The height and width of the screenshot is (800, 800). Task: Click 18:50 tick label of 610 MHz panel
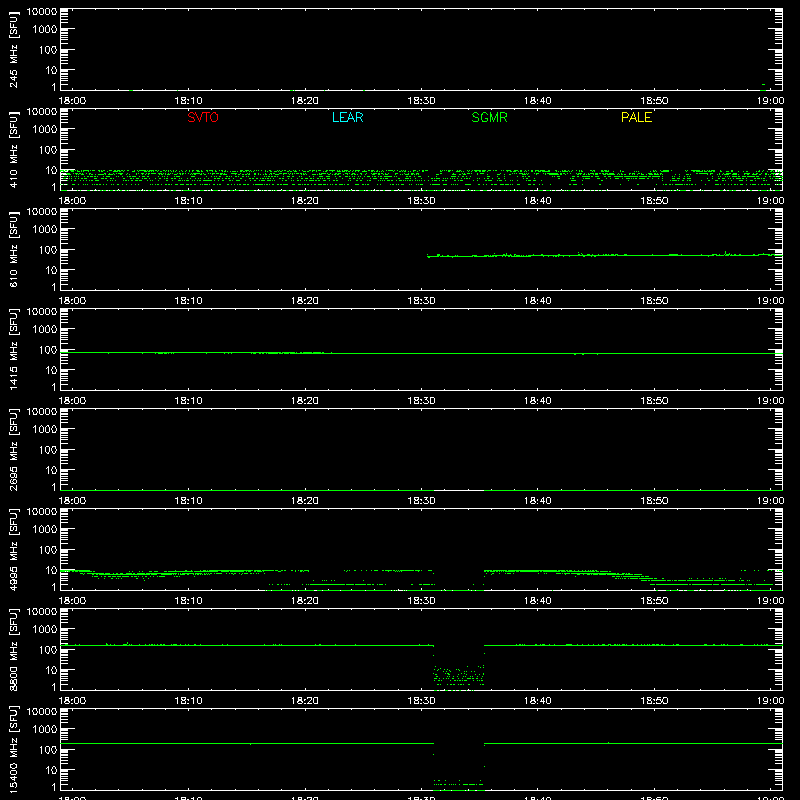point(654,301)
